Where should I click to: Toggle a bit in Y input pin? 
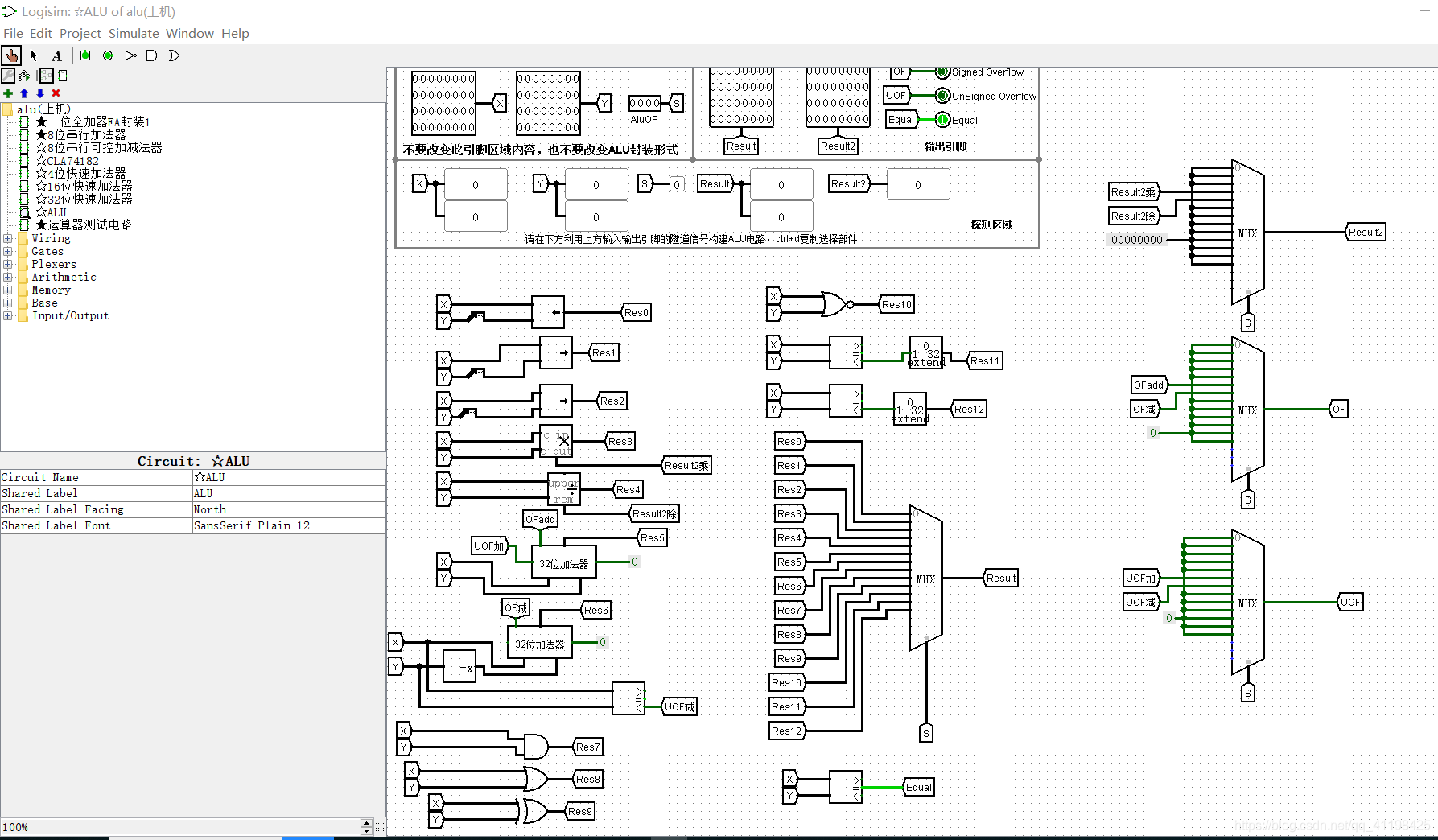pos(548,103)
